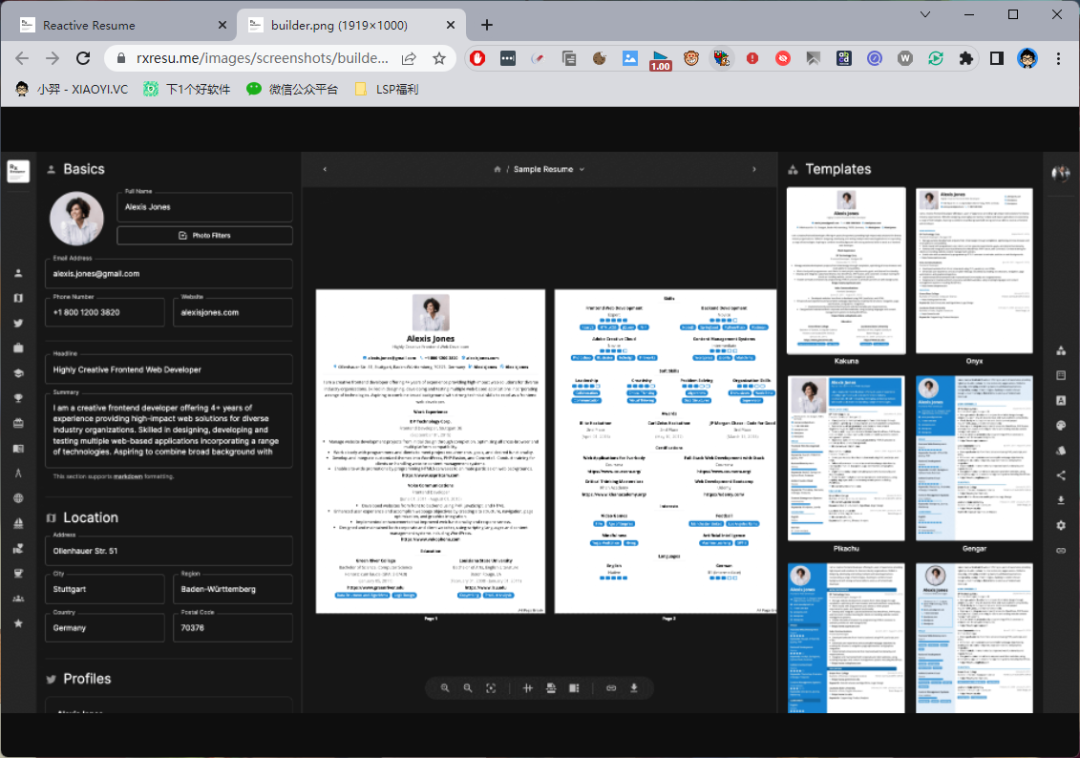Image resolution: width=1080 pixels, height=758 pixels.
Task: Click the Email Address field
Action: [169, 273]
